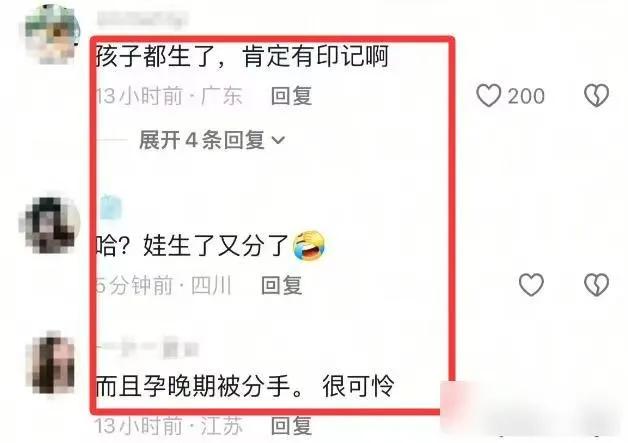Open the first commenter's blurred username

[143, 19]
